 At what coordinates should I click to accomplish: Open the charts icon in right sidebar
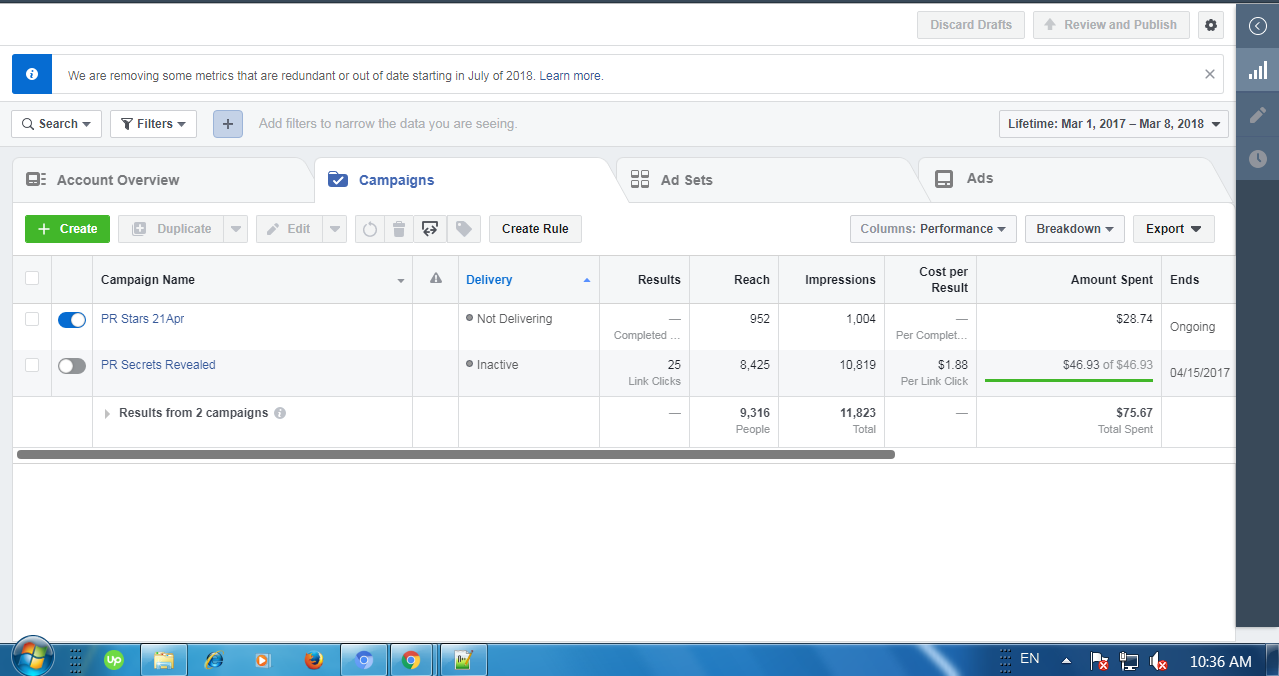(1257, 71)
